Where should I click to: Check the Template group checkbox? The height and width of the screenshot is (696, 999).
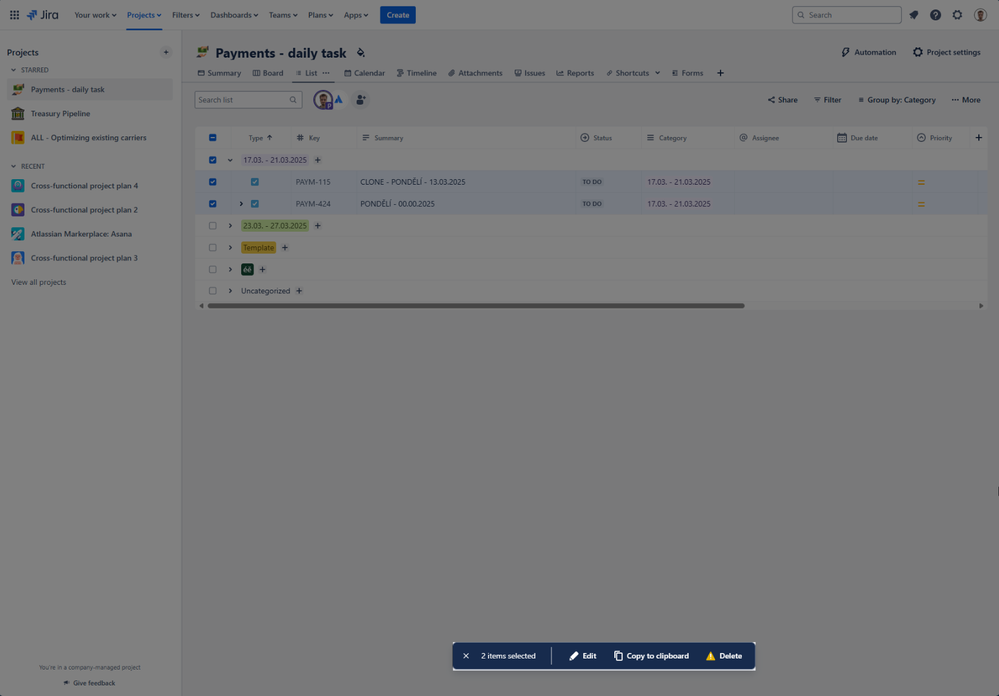pos(213,247)
